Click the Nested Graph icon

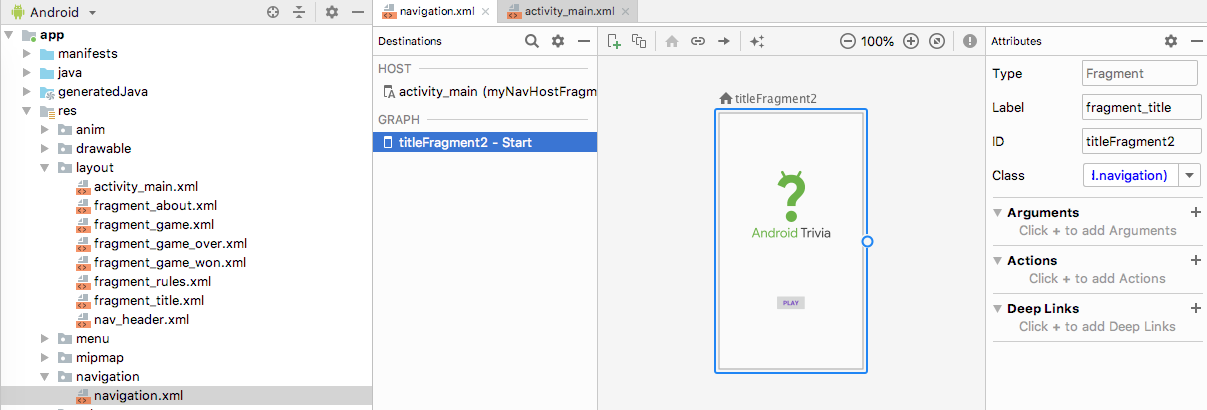[639, 42]
